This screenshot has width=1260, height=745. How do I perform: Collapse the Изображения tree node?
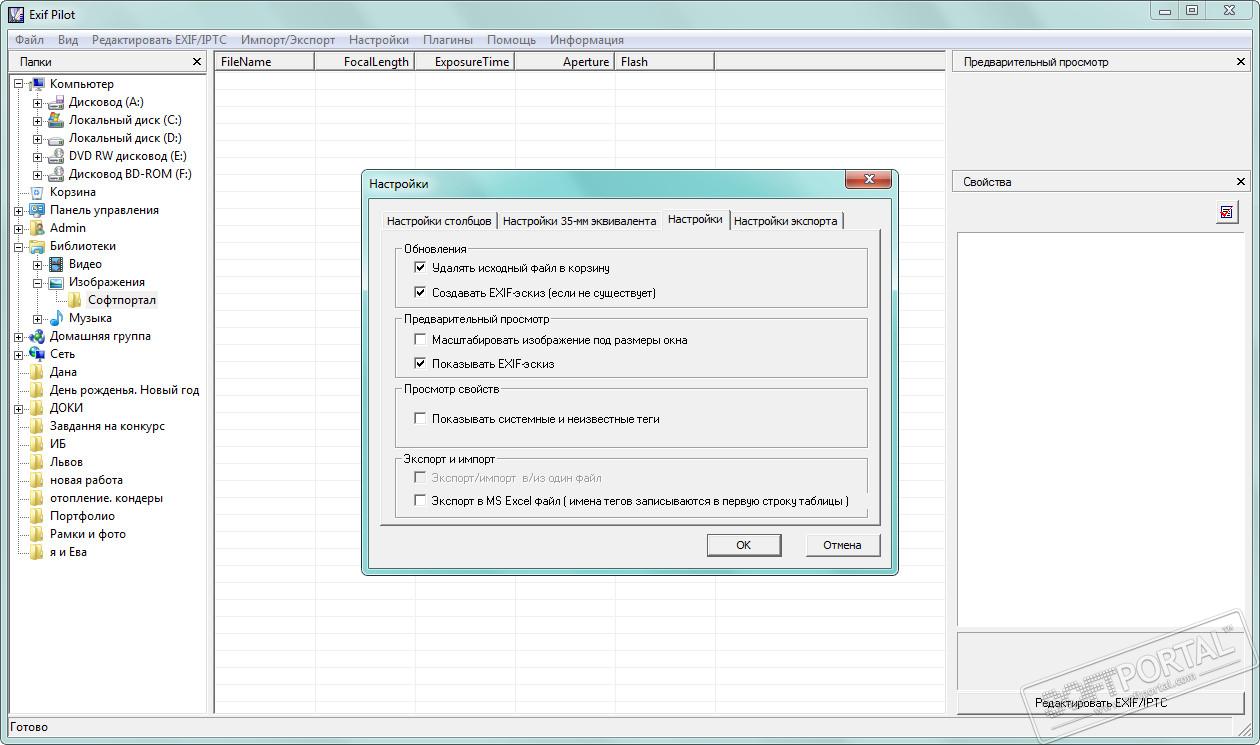click(37, 282)
